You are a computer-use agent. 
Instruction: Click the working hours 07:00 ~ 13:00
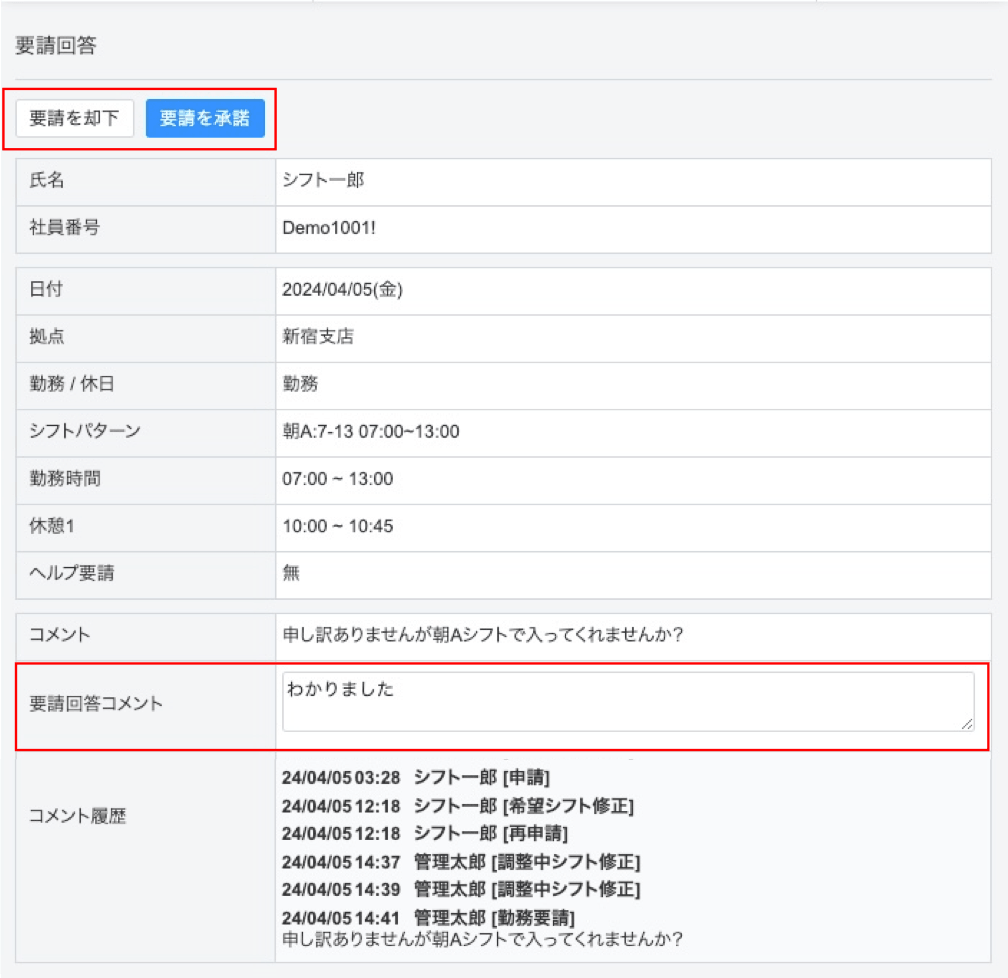(338, 479)
